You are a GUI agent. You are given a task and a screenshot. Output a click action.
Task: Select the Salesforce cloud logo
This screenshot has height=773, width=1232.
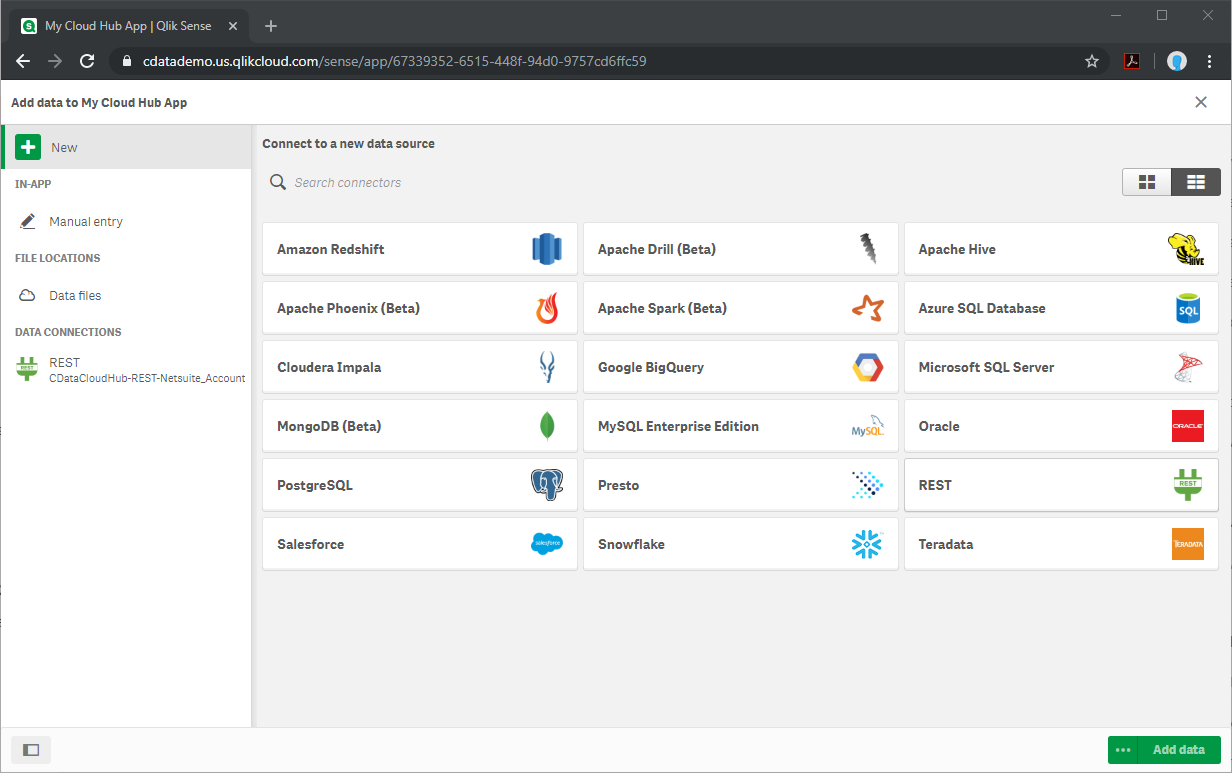click(x=547, y=544)
